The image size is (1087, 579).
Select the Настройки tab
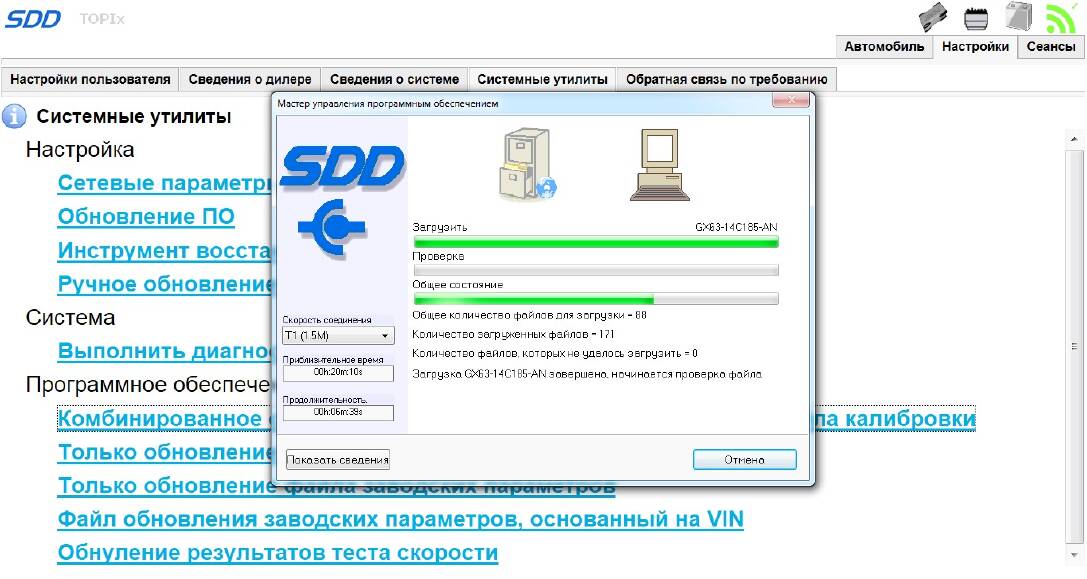coord(975,46)
